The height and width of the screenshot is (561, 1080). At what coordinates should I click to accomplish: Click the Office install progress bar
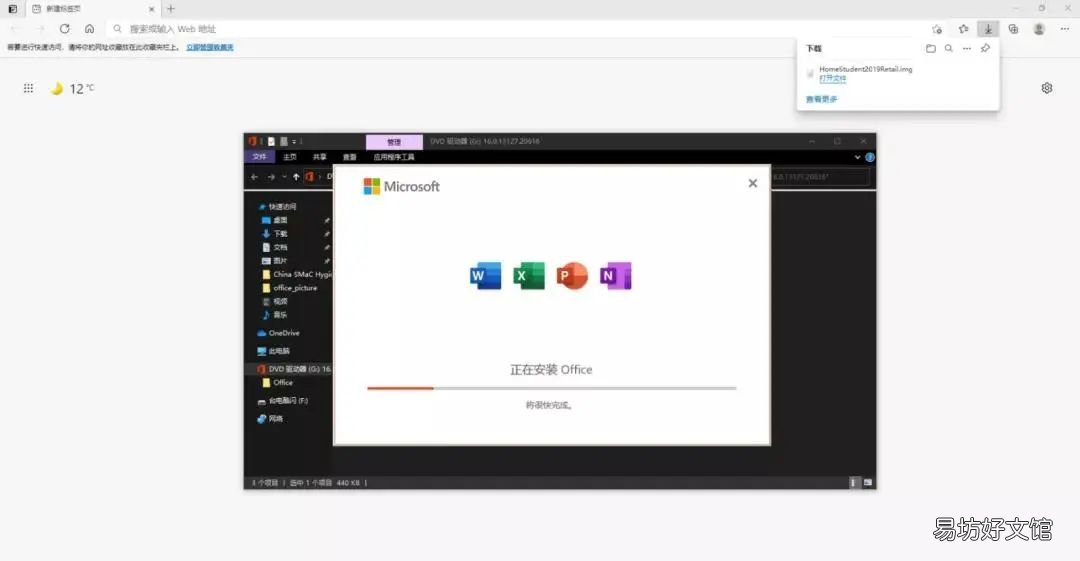pos(552,389)
